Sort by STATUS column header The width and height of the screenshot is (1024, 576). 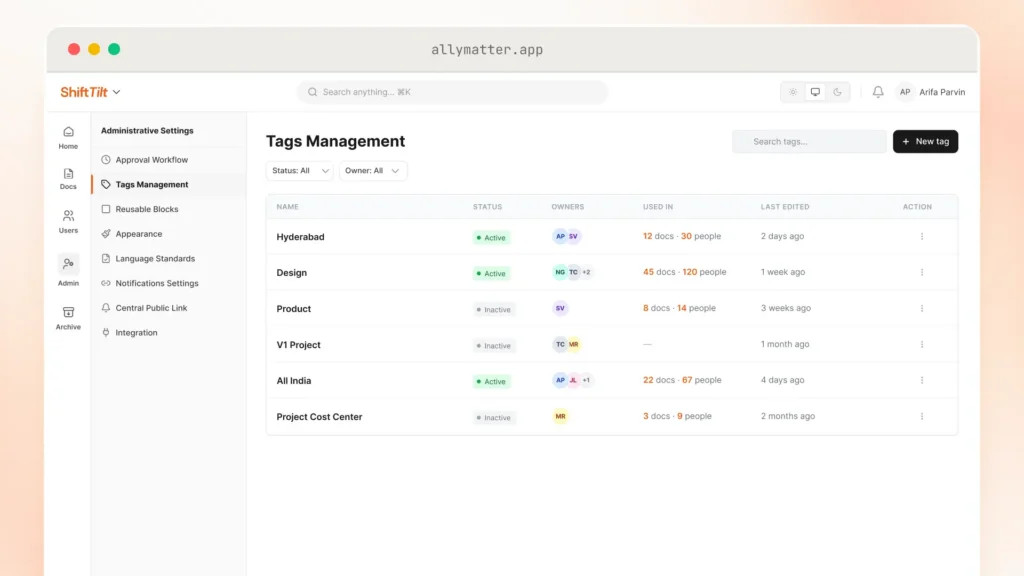[487, 207]
